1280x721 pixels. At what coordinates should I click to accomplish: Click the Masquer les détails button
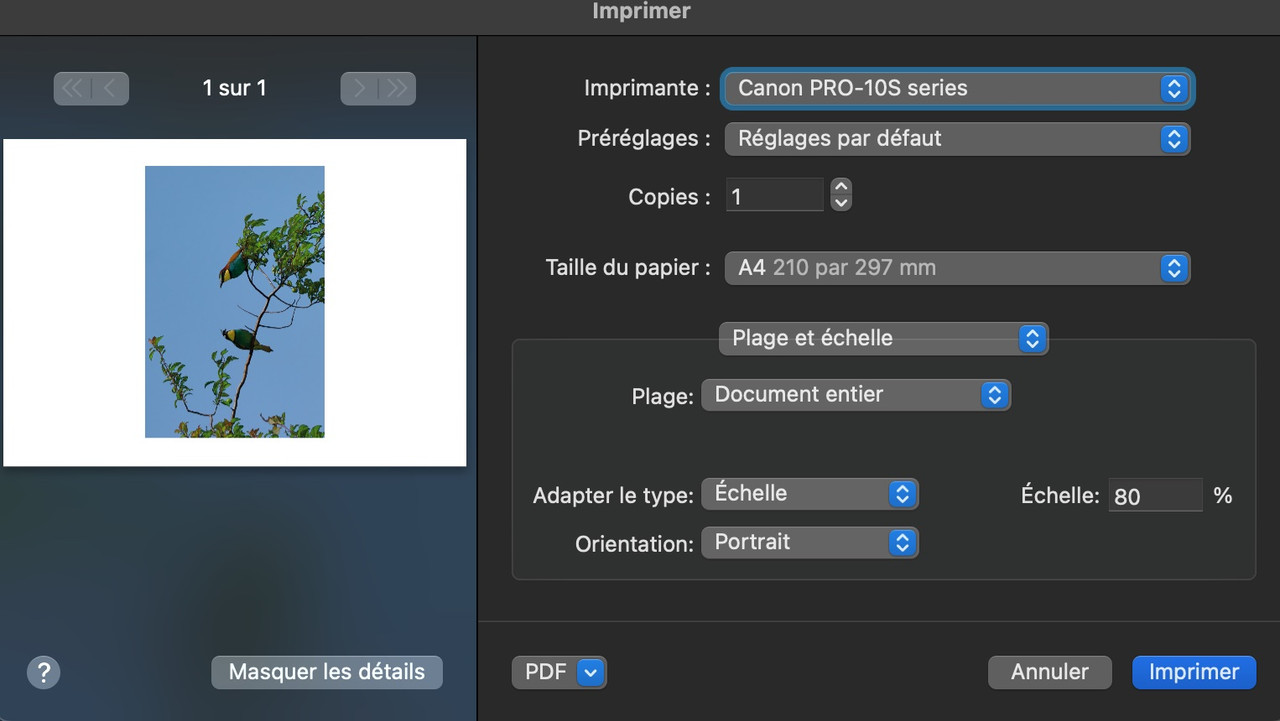[x=327, y=672]
